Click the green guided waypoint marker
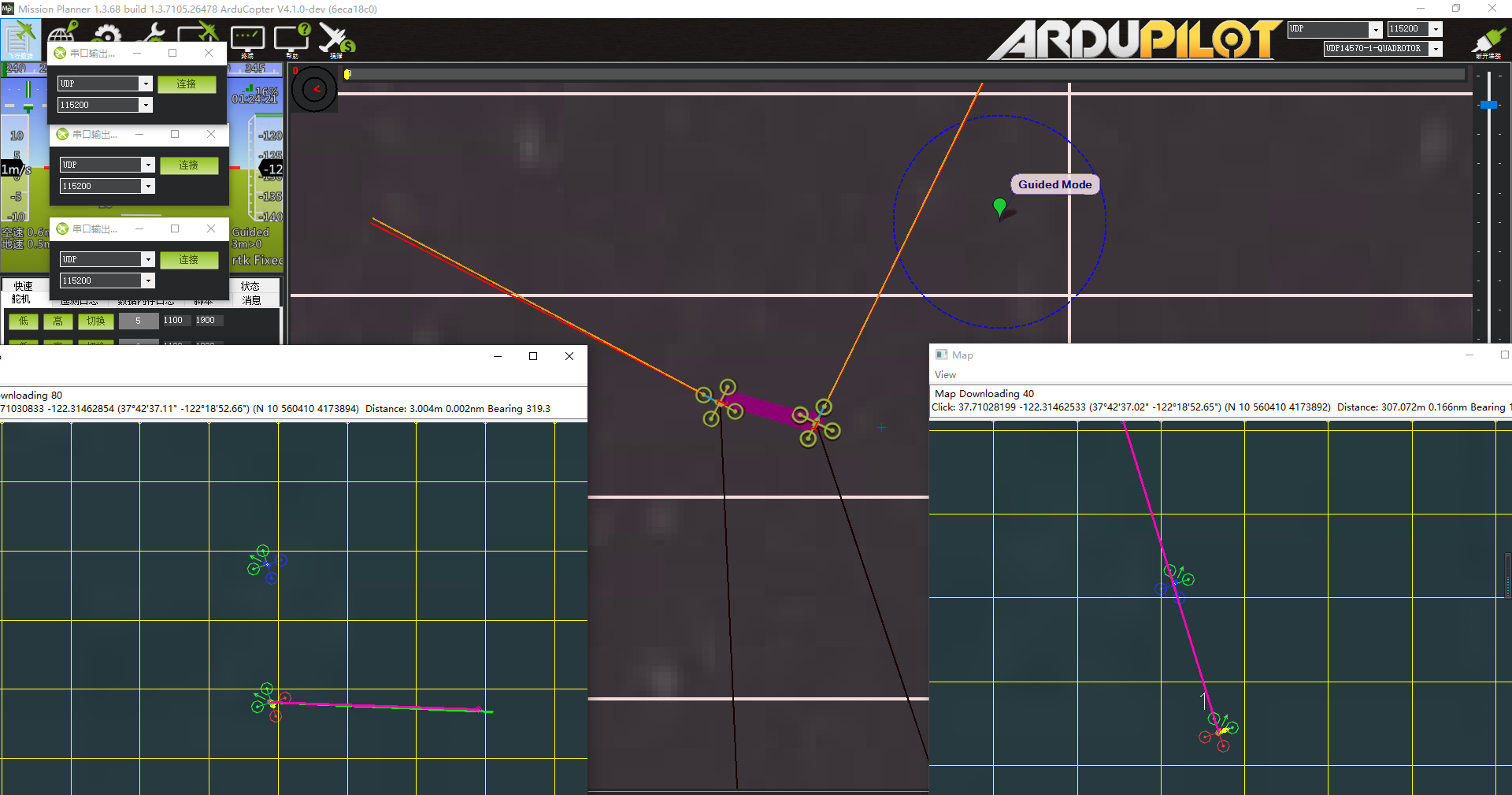This screenshot has height=795, width=1512. pyautogui.click(x=999, y=208)
